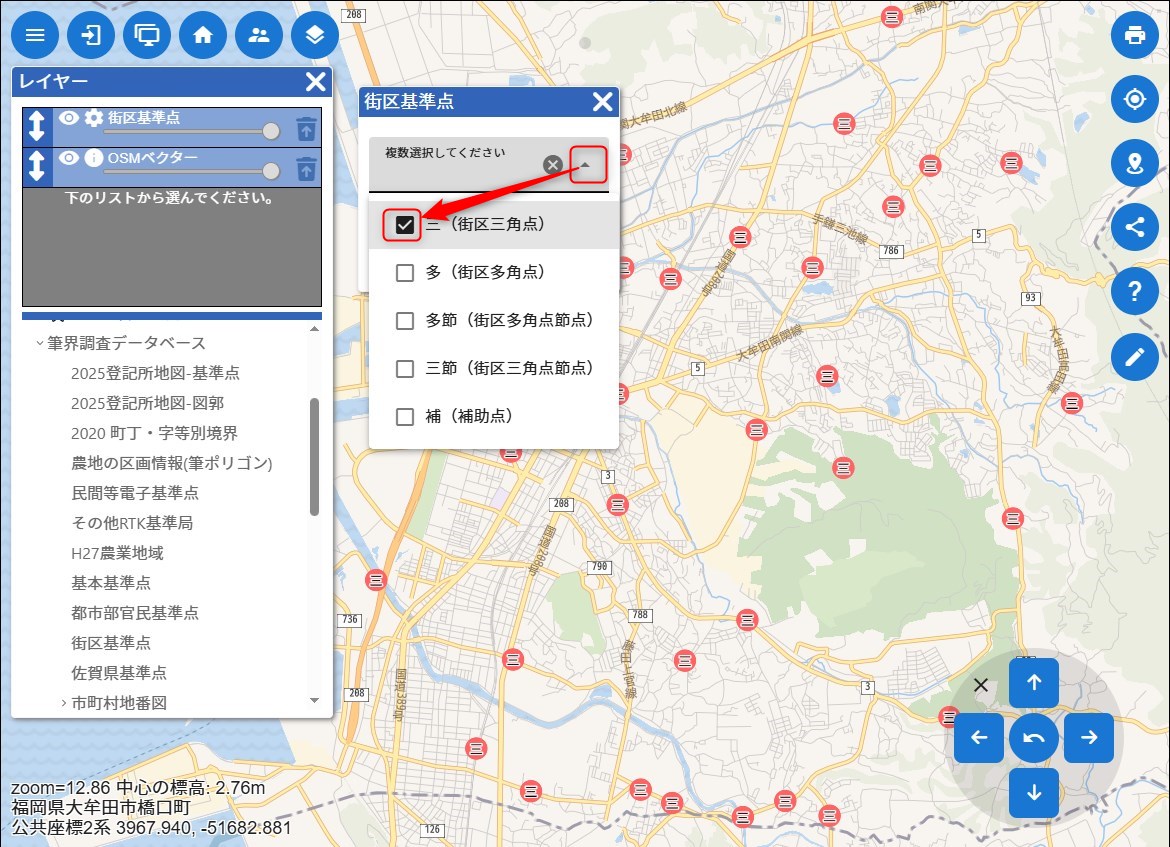Uncheck 三（街区三角点） checkbox
1170x847 pixels.
click(x=405, y=225)
